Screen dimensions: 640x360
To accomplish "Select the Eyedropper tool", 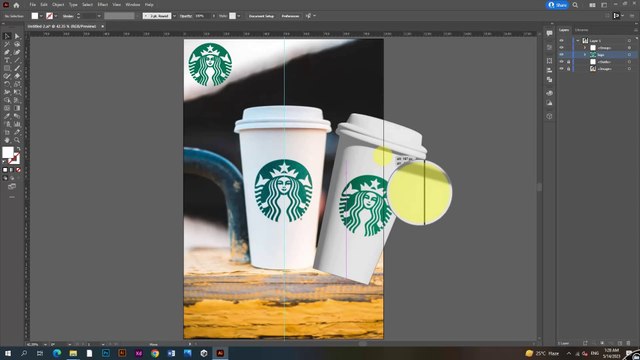I will tap(7, 116).
